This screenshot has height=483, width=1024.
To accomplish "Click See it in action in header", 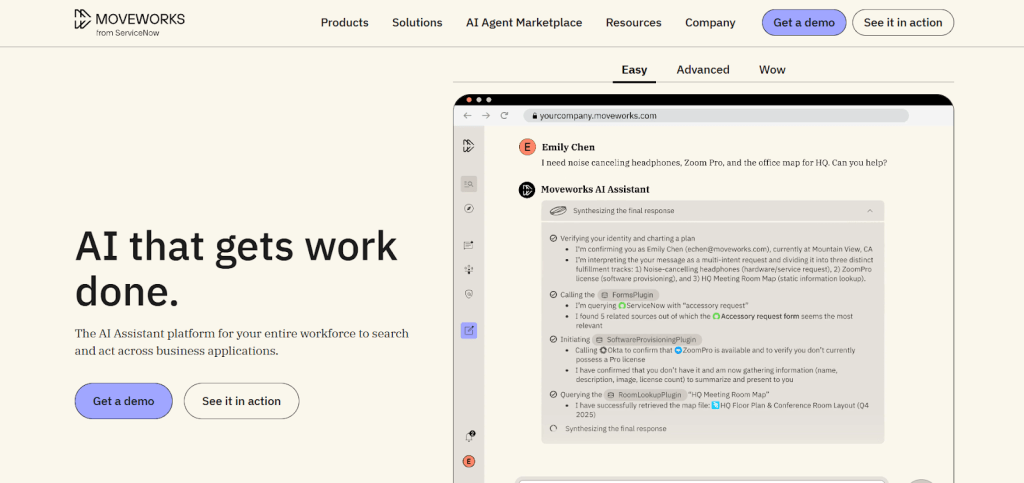I will [902, 23].
